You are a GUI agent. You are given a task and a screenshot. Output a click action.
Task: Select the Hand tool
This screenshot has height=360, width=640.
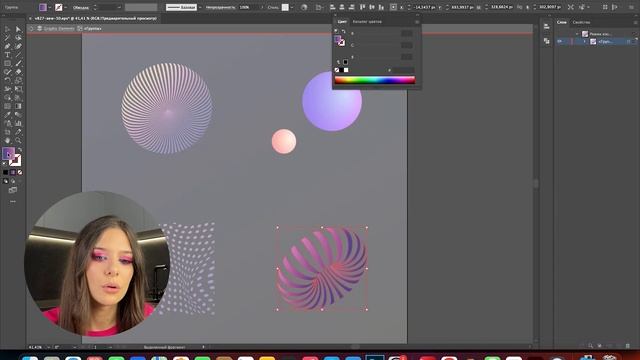click(x=7, y=140)
